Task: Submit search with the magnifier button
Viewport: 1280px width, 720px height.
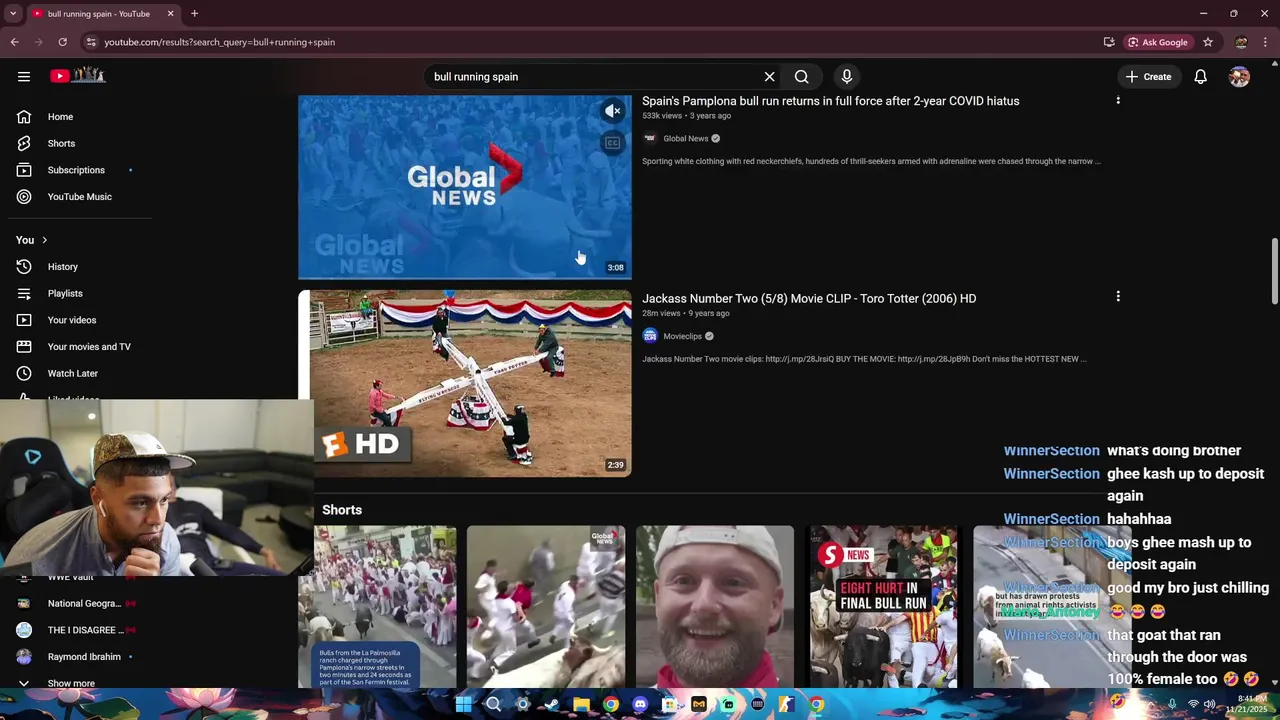Action: point(801,76)
